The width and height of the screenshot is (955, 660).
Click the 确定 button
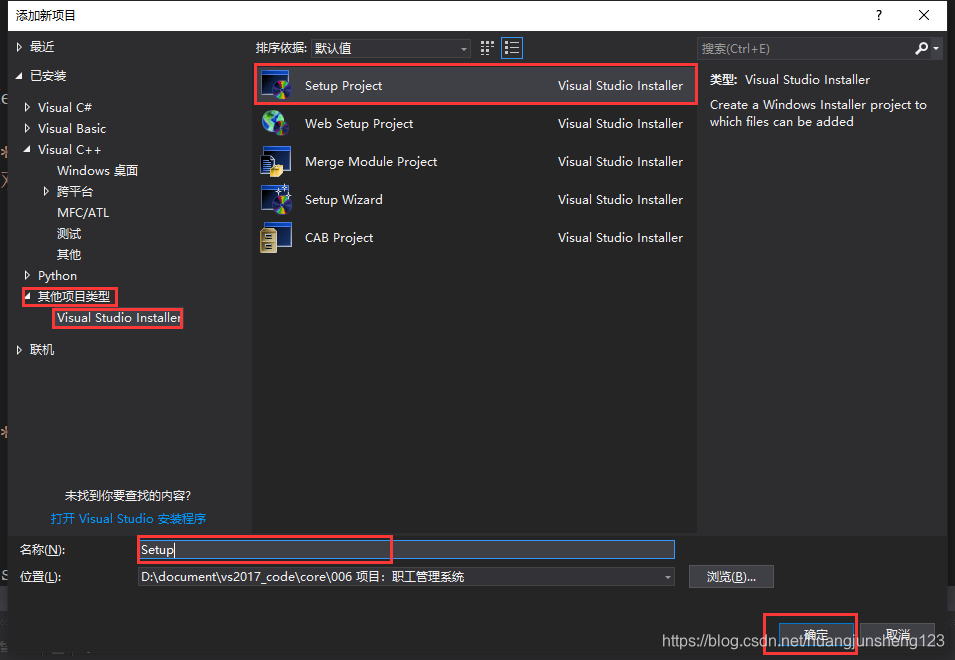[x=816, y=634]
